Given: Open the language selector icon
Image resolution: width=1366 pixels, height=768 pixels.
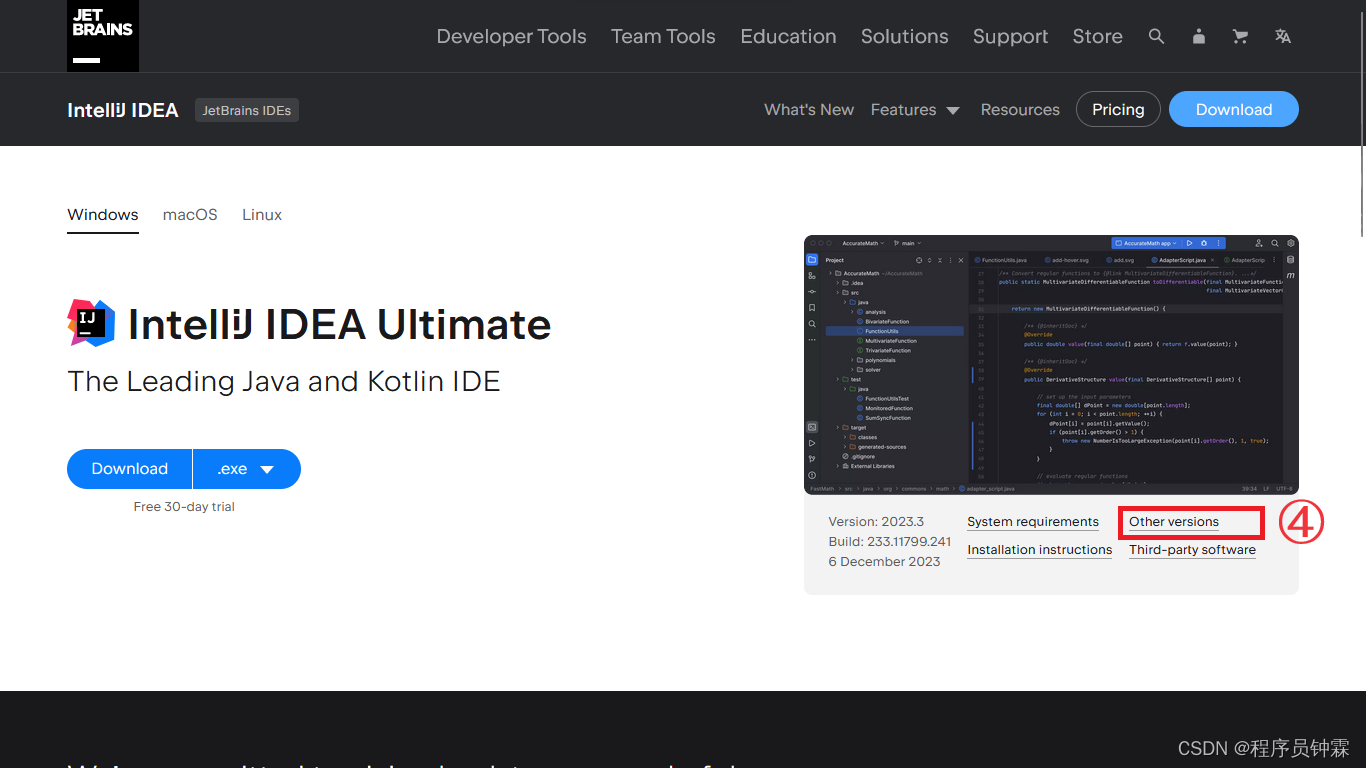Looking at the screenshot, I should 1283,36.
